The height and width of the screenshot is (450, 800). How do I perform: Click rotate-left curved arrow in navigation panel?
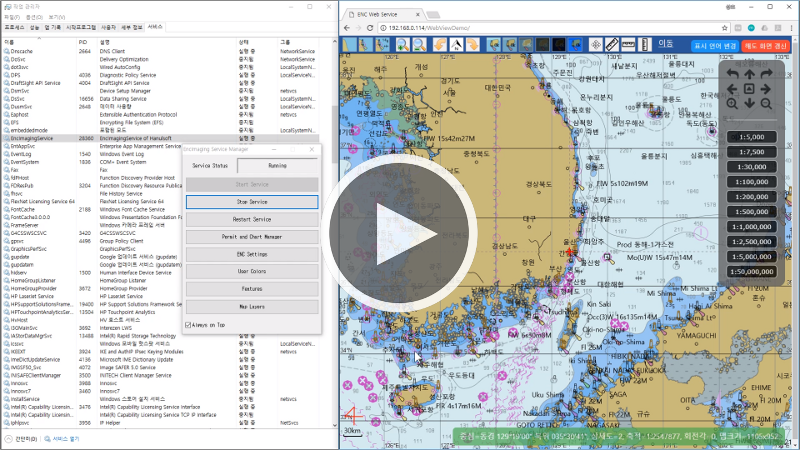pos(732,74)
